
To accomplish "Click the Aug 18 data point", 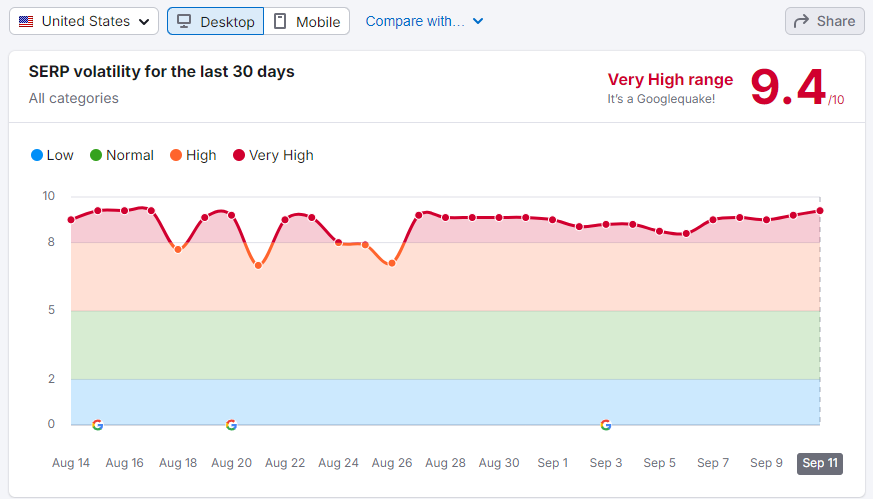I will pos(178,250).
